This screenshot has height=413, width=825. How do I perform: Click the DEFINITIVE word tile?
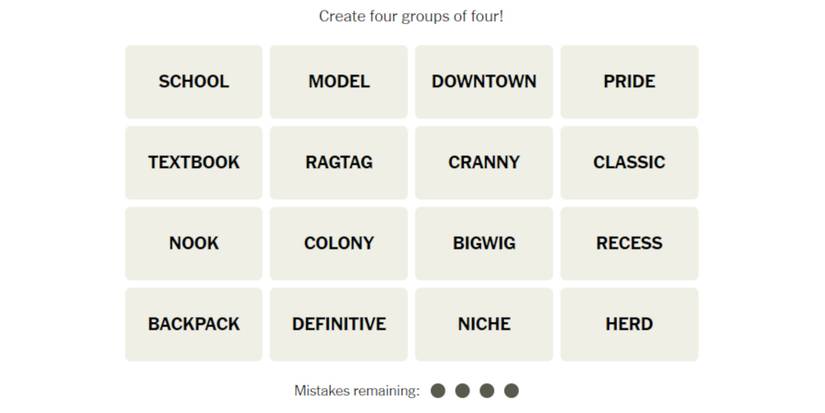pyautogui.click(x=338, y=324)
